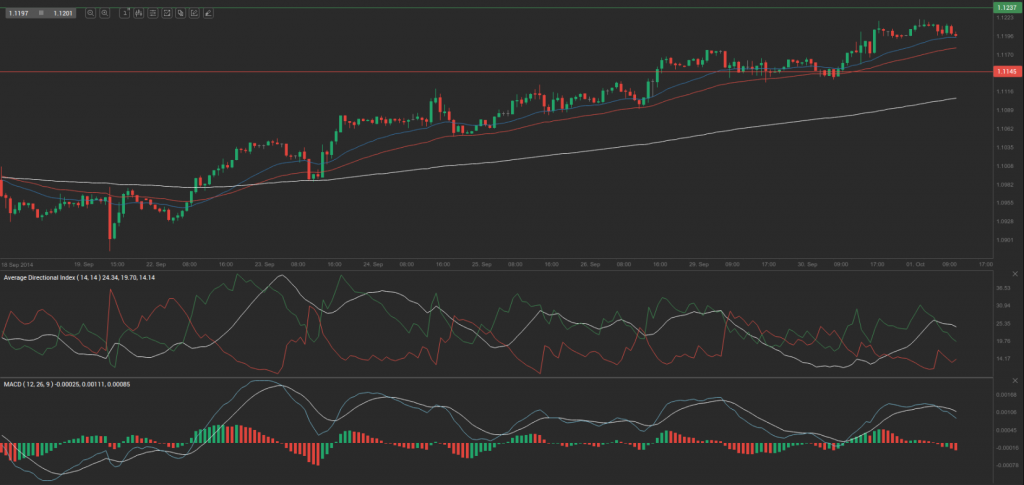Open the timeframe selector showing 1
Screen dimensions: 1024x485
pos(124,13)
